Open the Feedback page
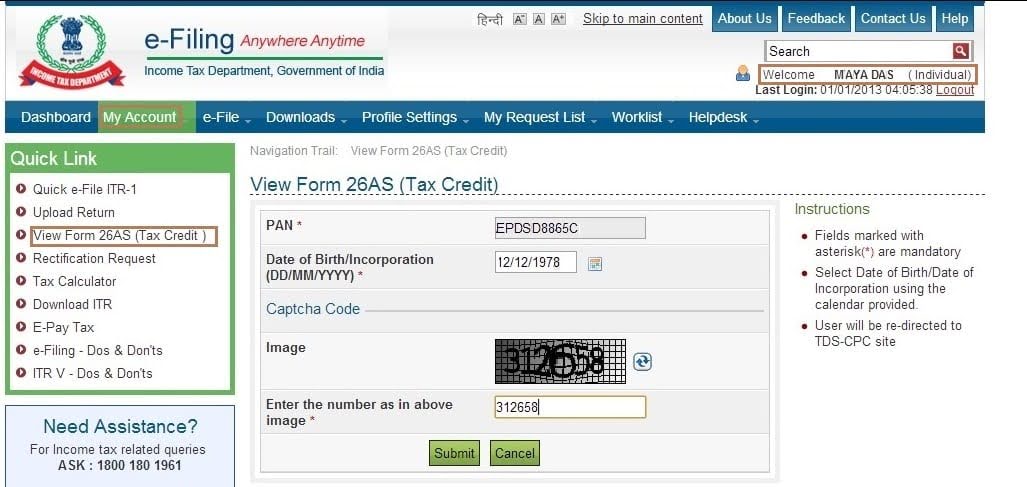The height and width of the screenshot is (487, 1027). (816, 18)
